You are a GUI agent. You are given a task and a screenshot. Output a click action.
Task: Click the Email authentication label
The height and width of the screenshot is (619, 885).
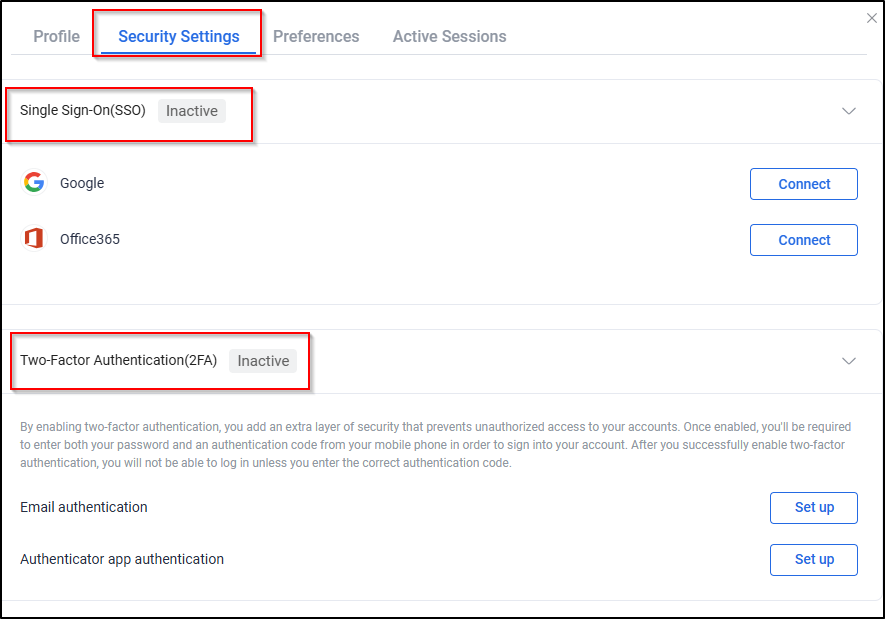[84, 507]
